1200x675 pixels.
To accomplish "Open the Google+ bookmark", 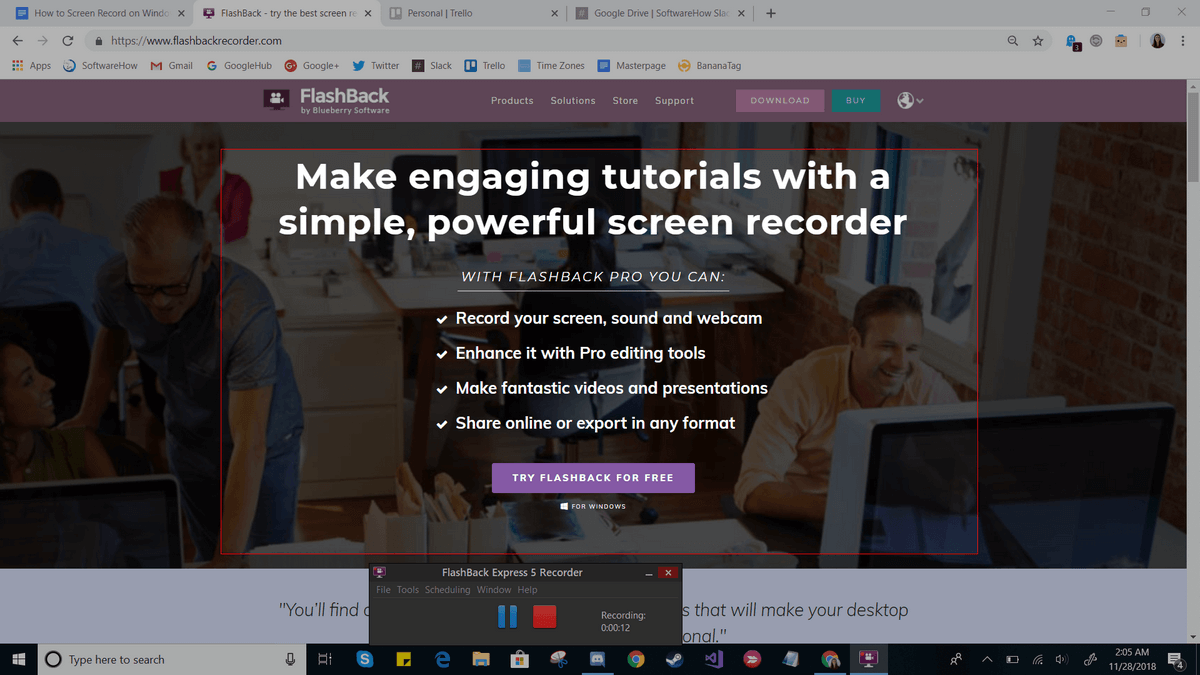I will pos(312,66).
